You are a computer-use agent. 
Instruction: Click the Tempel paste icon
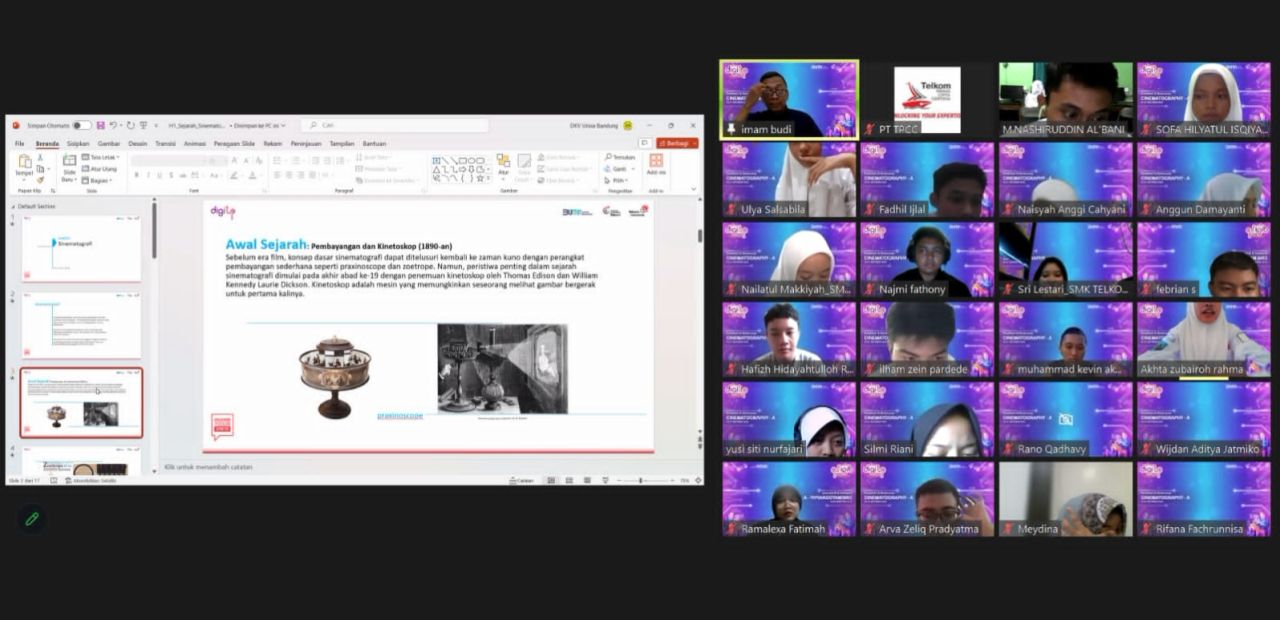point(24,166)
